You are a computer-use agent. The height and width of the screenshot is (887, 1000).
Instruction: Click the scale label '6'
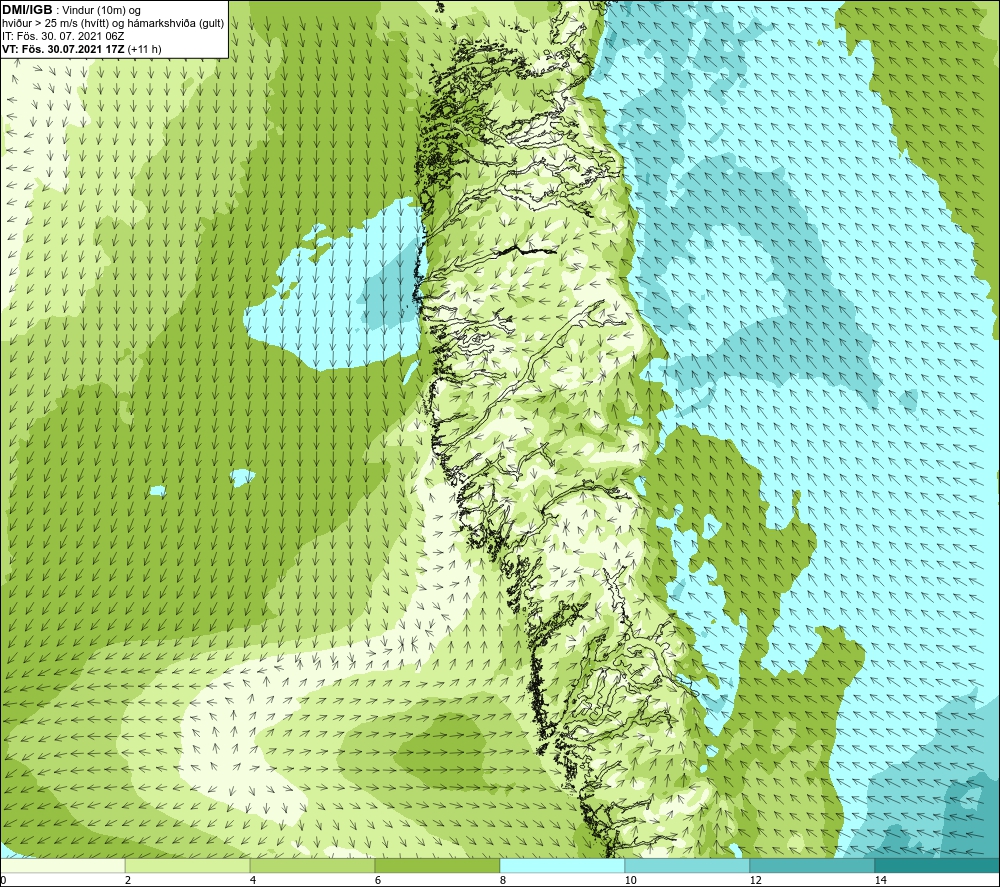pyautogui.click(x=378, y=880)
